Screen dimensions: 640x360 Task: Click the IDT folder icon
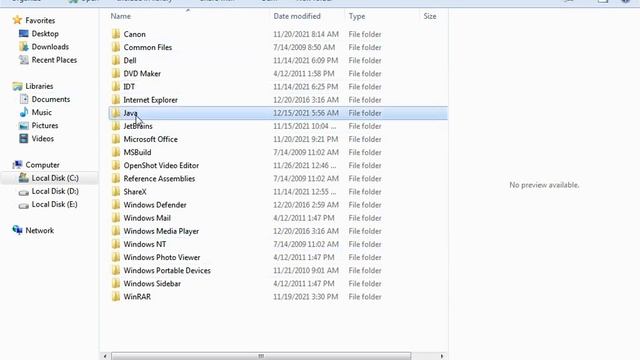click(x=116, y=87)
